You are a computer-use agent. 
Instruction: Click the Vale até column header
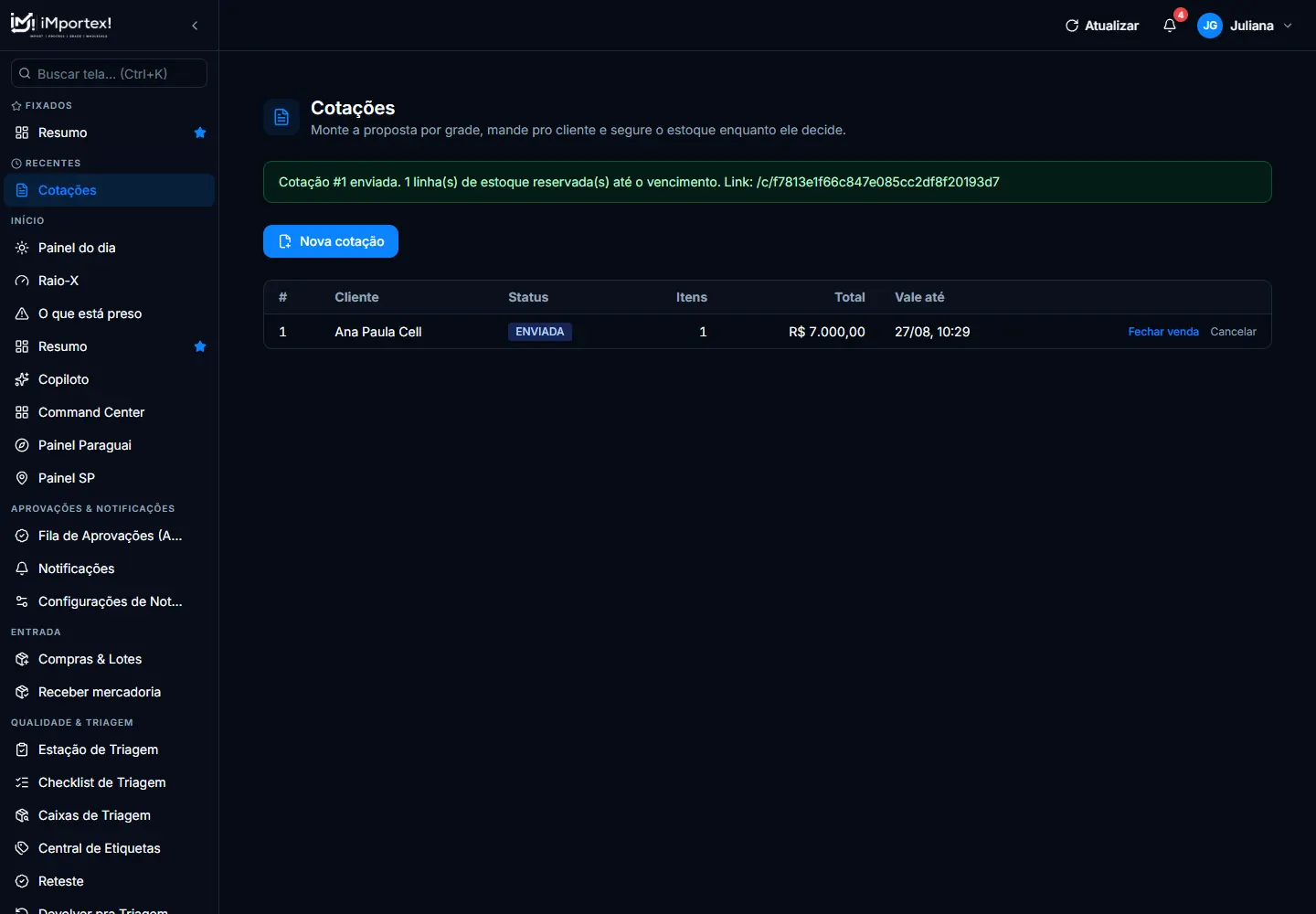coord(919,297)
